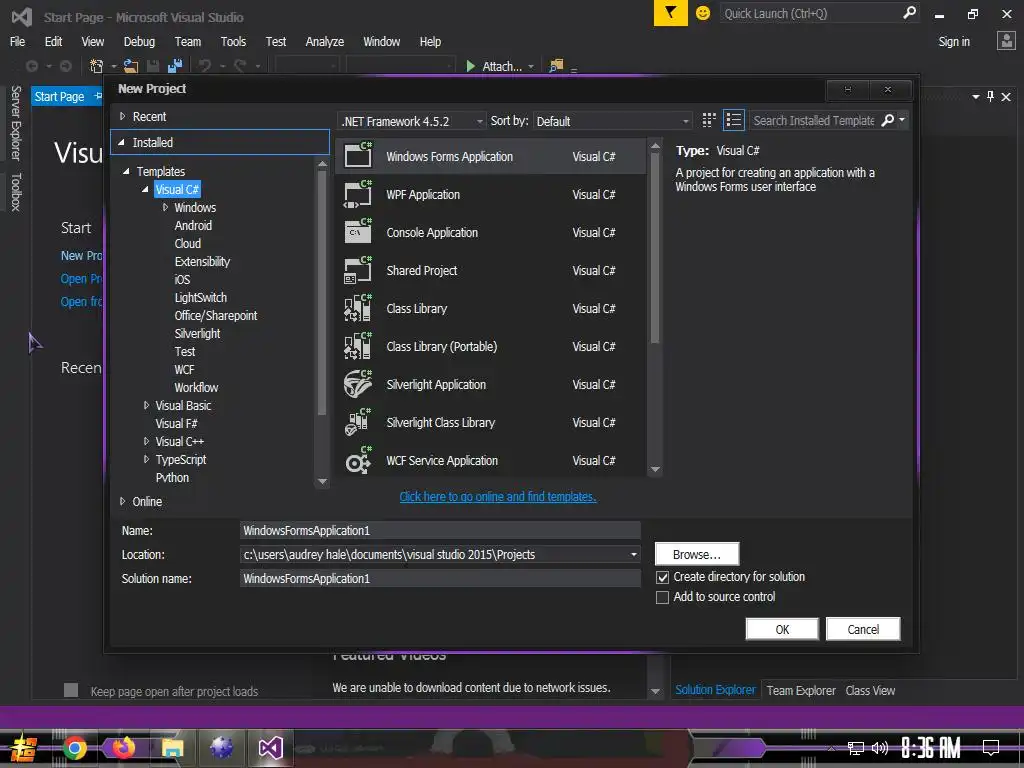Image resolution: width=1024 pixels, height=768 pixels.
Task: Focus the Search Installed Templates box
Action: pos(814,120)
